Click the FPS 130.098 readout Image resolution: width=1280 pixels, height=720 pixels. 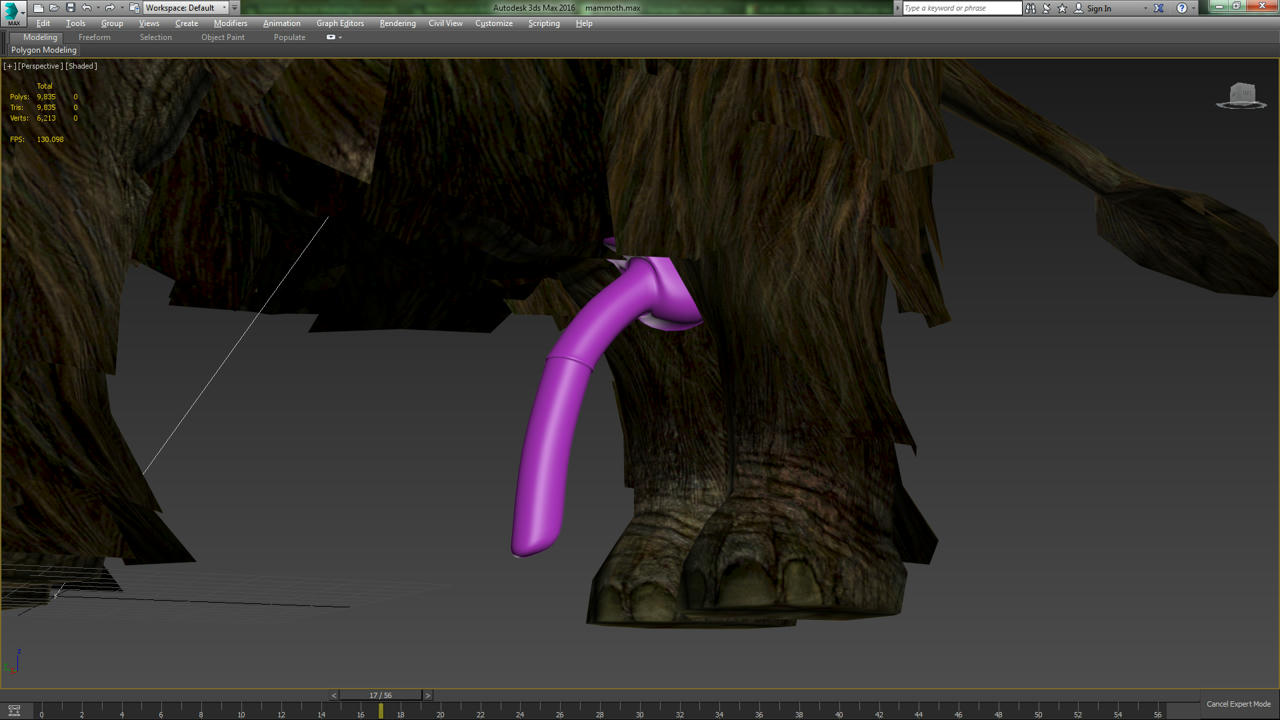coord(37,139)
